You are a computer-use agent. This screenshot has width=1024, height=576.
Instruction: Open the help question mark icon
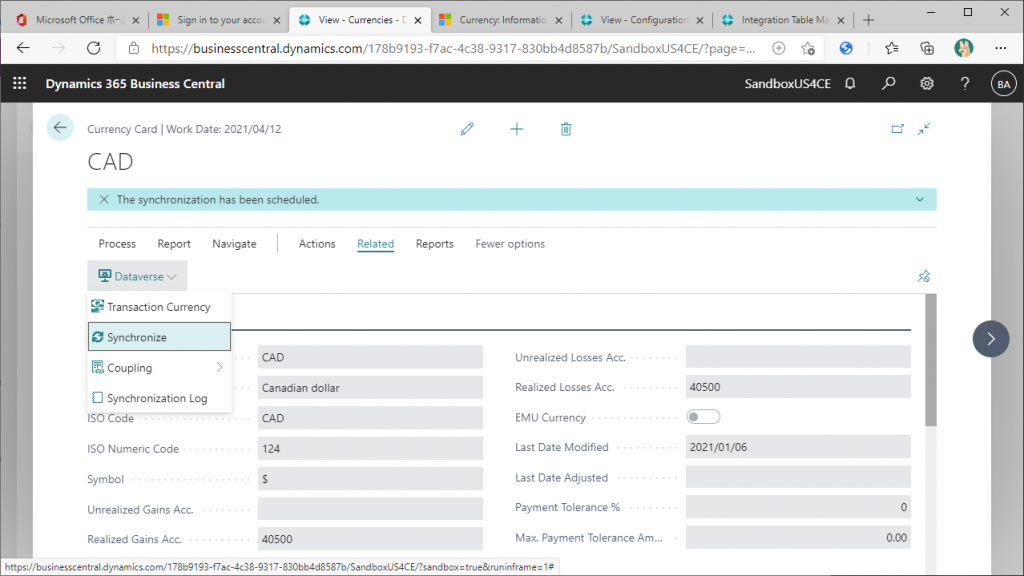tap(965, 84)
